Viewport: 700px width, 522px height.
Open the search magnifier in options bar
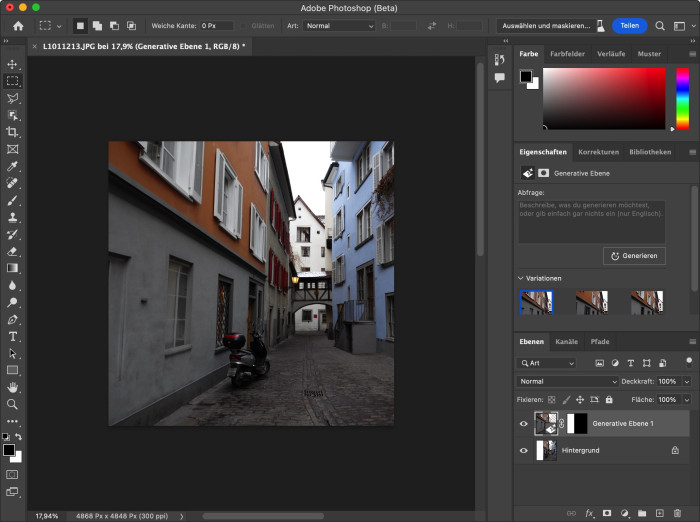point(660,26)
